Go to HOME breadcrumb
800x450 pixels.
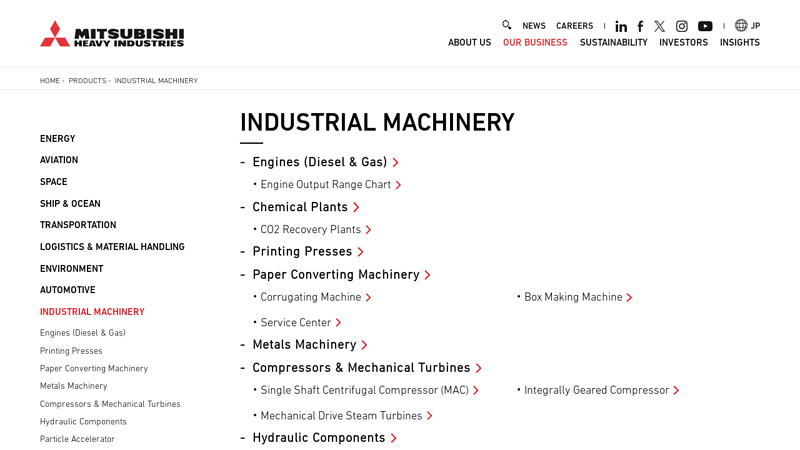click(x=49, y=81)
